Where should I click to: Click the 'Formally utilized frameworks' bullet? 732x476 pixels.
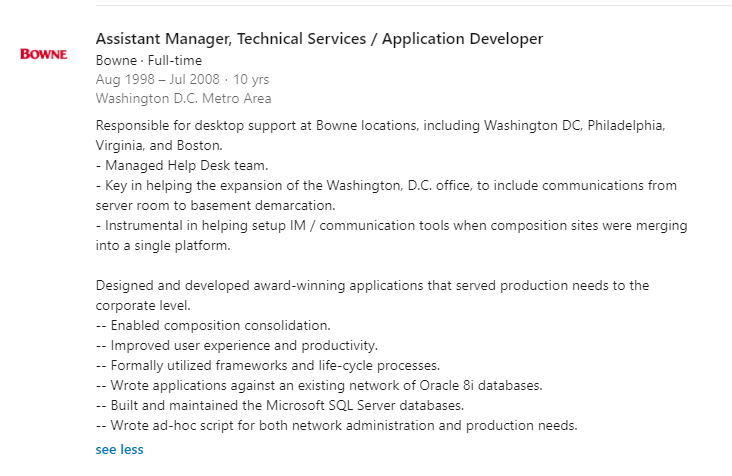pyautogui.click(x=268, y=365)
